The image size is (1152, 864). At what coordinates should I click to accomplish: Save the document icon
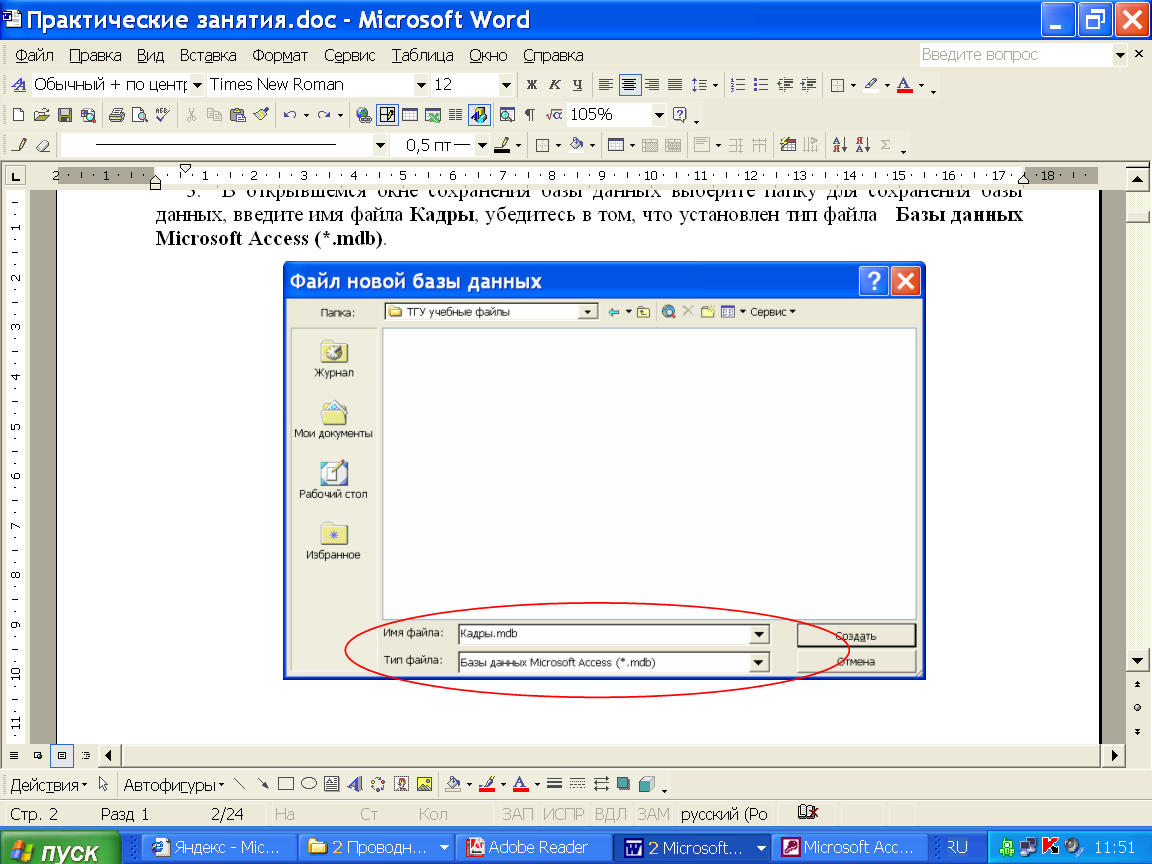pos(65,115)
